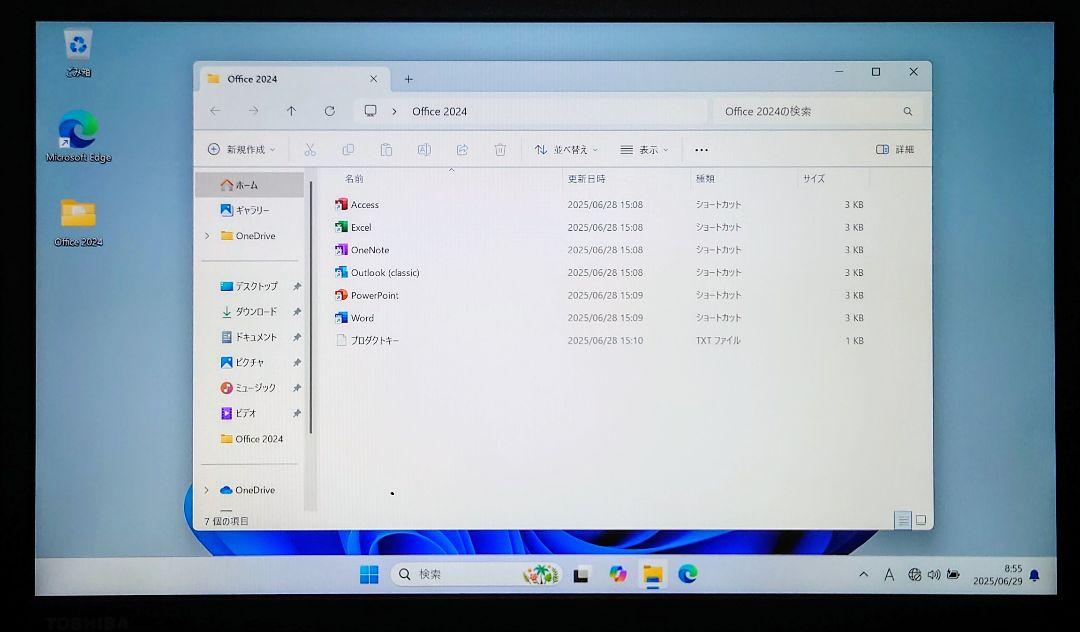1080x632 pixels.
Task: Open ホーム in the navigation pane
Action: coord(250,185)
